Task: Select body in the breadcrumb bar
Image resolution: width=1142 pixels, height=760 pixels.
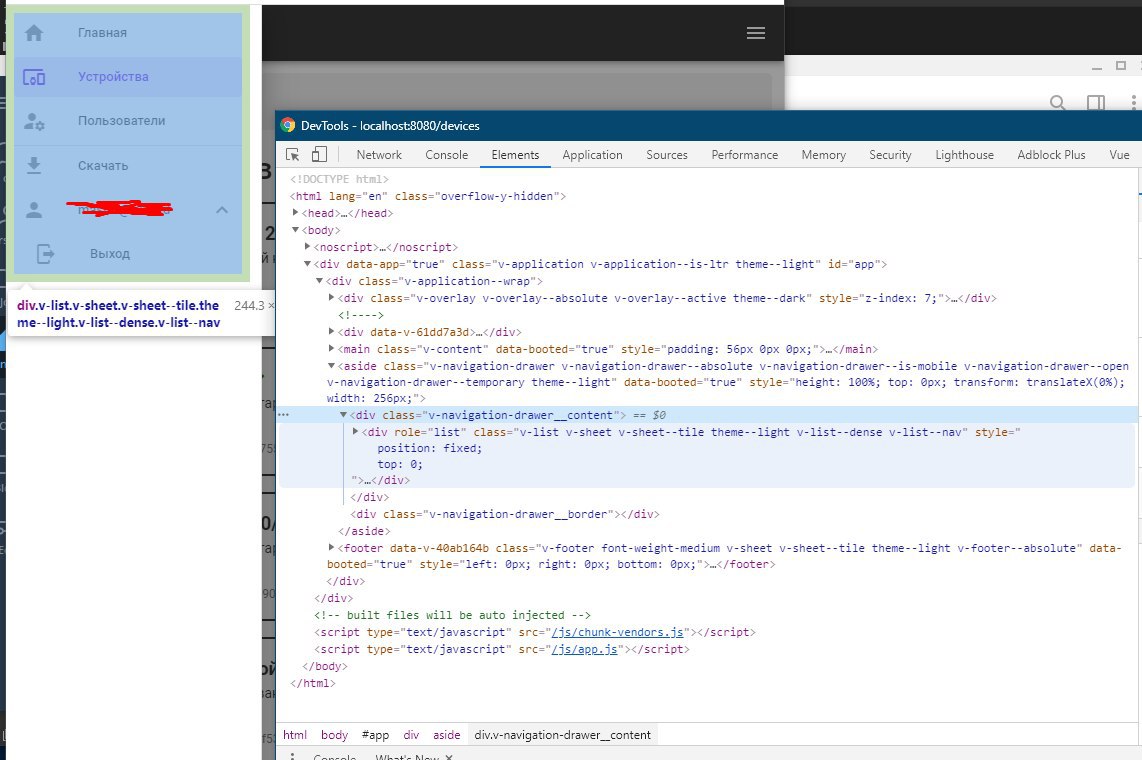Action: [x=334, y=735]
